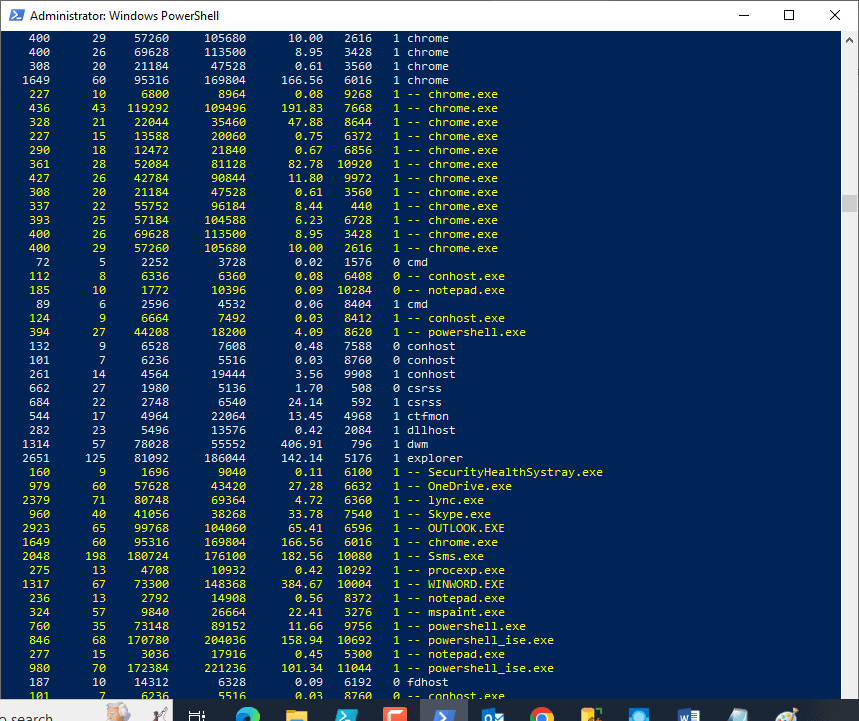This screenshot has width=859, height=721.
Task: Click the cmd name with PID 8404
Action: pyautogui.click(x=417, y=304)
